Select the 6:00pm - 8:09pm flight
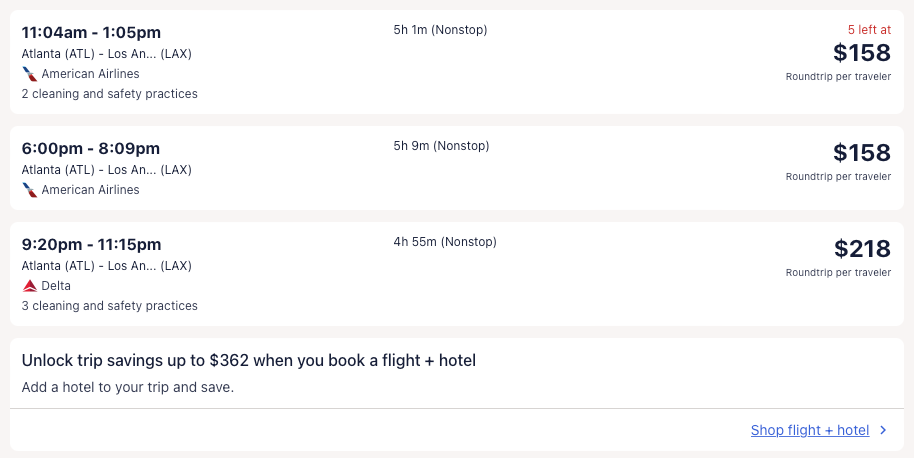The image size is (914, 458). (91, 149)
